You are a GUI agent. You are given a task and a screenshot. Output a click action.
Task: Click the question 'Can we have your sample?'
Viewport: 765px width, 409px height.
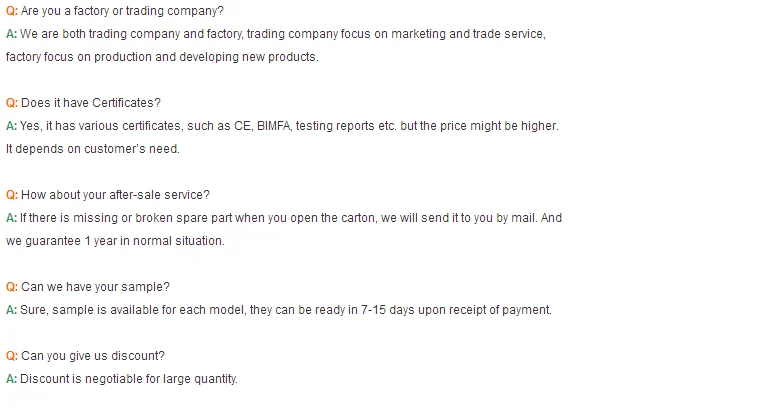95,287
